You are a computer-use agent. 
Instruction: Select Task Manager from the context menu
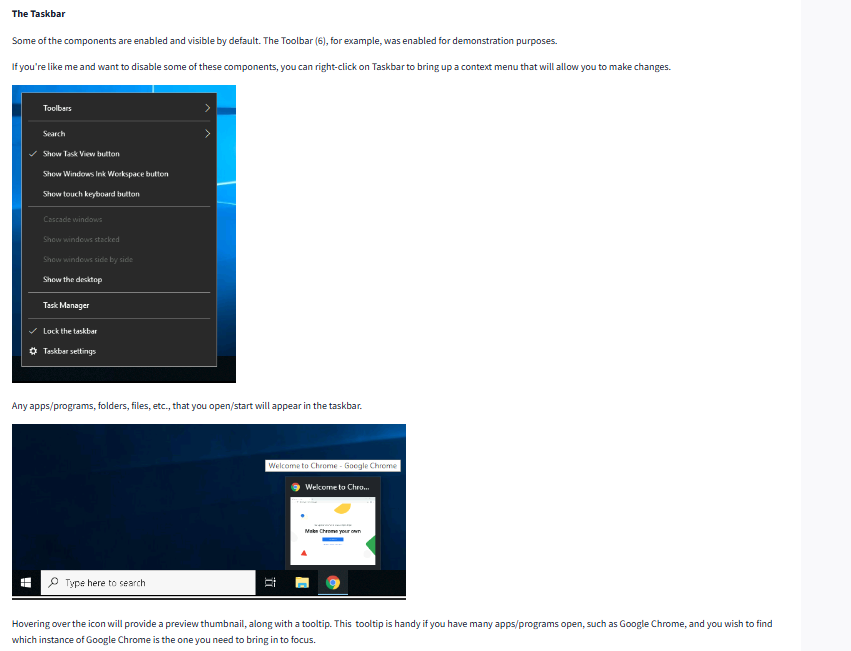pos(66,305)
